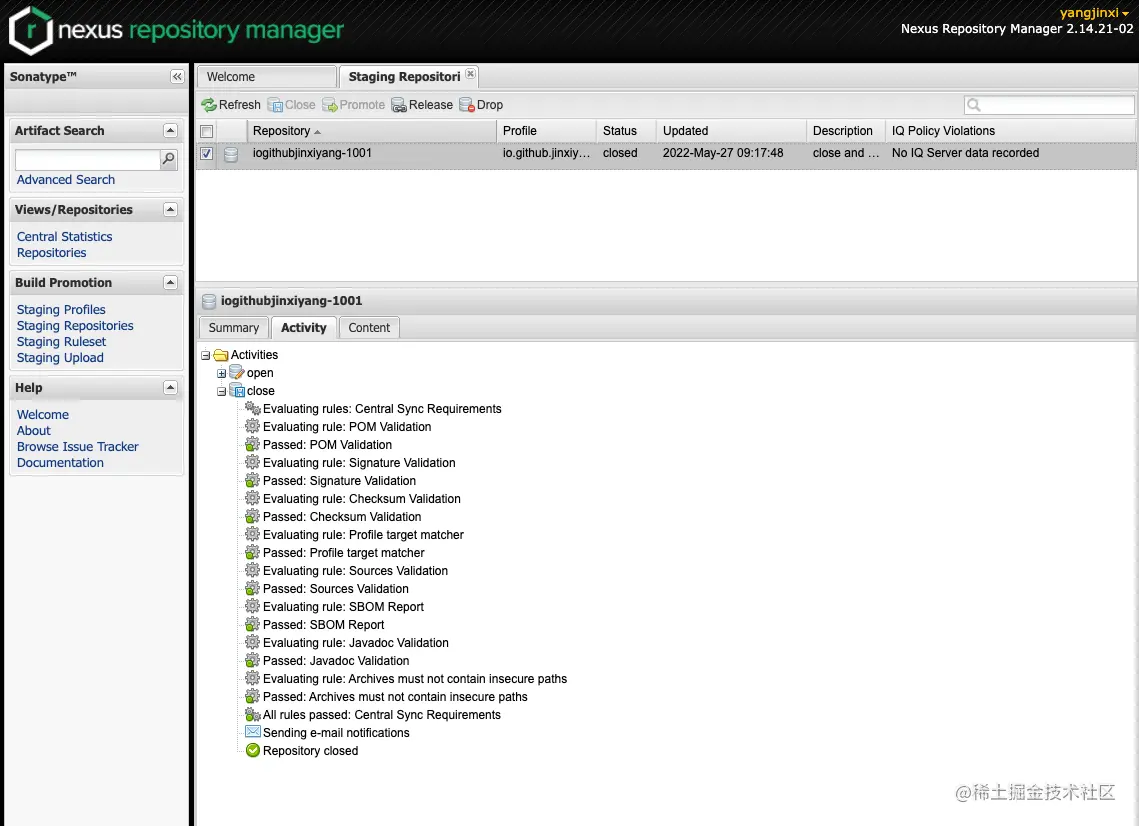Click the close activity icon in tree
Screen dimensions: 1139x826
tap(237, 391)
